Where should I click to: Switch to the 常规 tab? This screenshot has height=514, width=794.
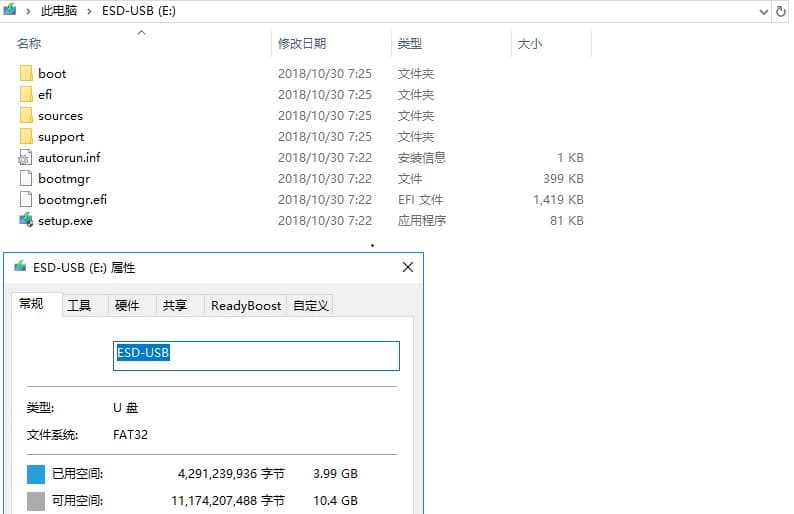31,304
